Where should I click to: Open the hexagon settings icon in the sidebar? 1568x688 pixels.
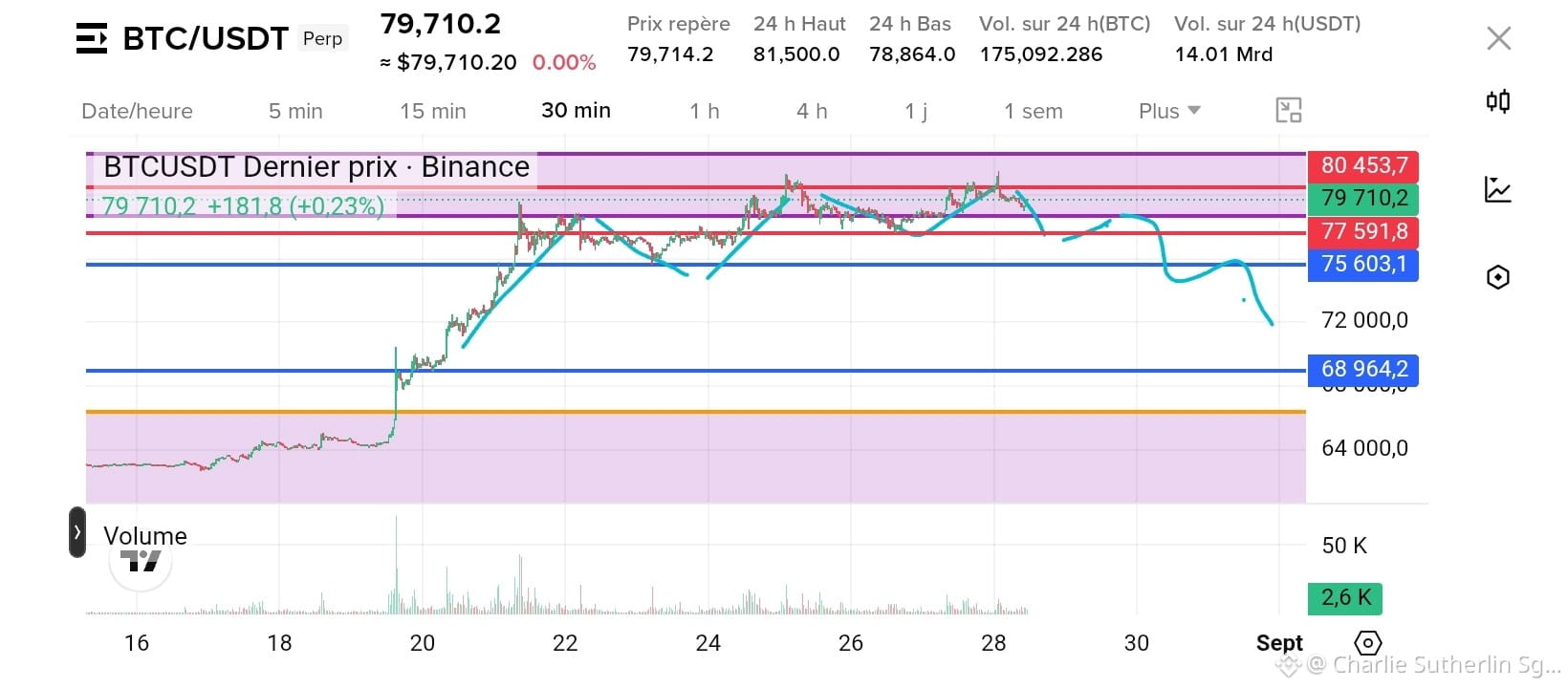pyautogui.click(x=1498, y=277)
